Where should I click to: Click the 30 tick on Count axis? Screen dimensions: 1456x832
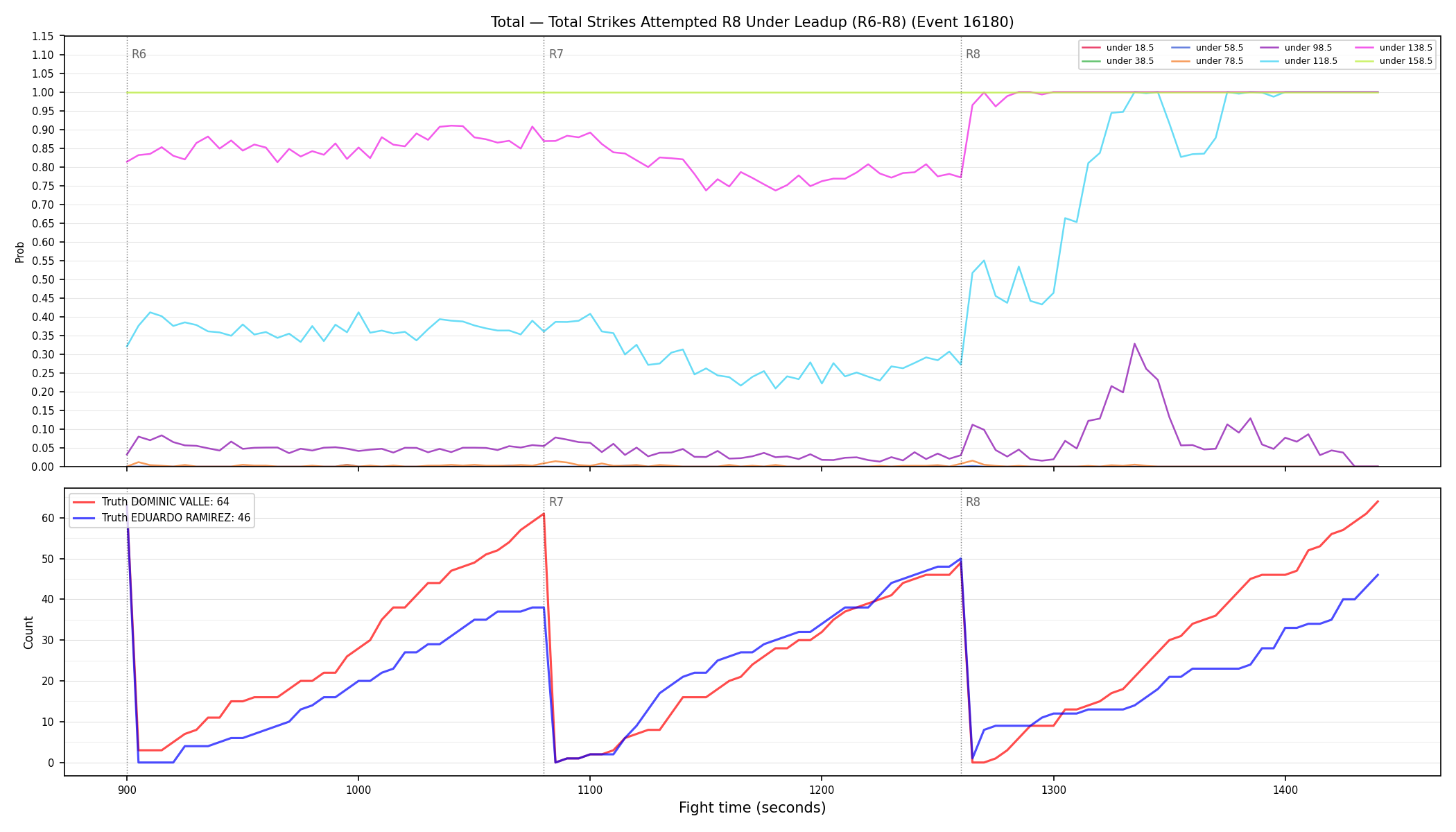[48, 640]
